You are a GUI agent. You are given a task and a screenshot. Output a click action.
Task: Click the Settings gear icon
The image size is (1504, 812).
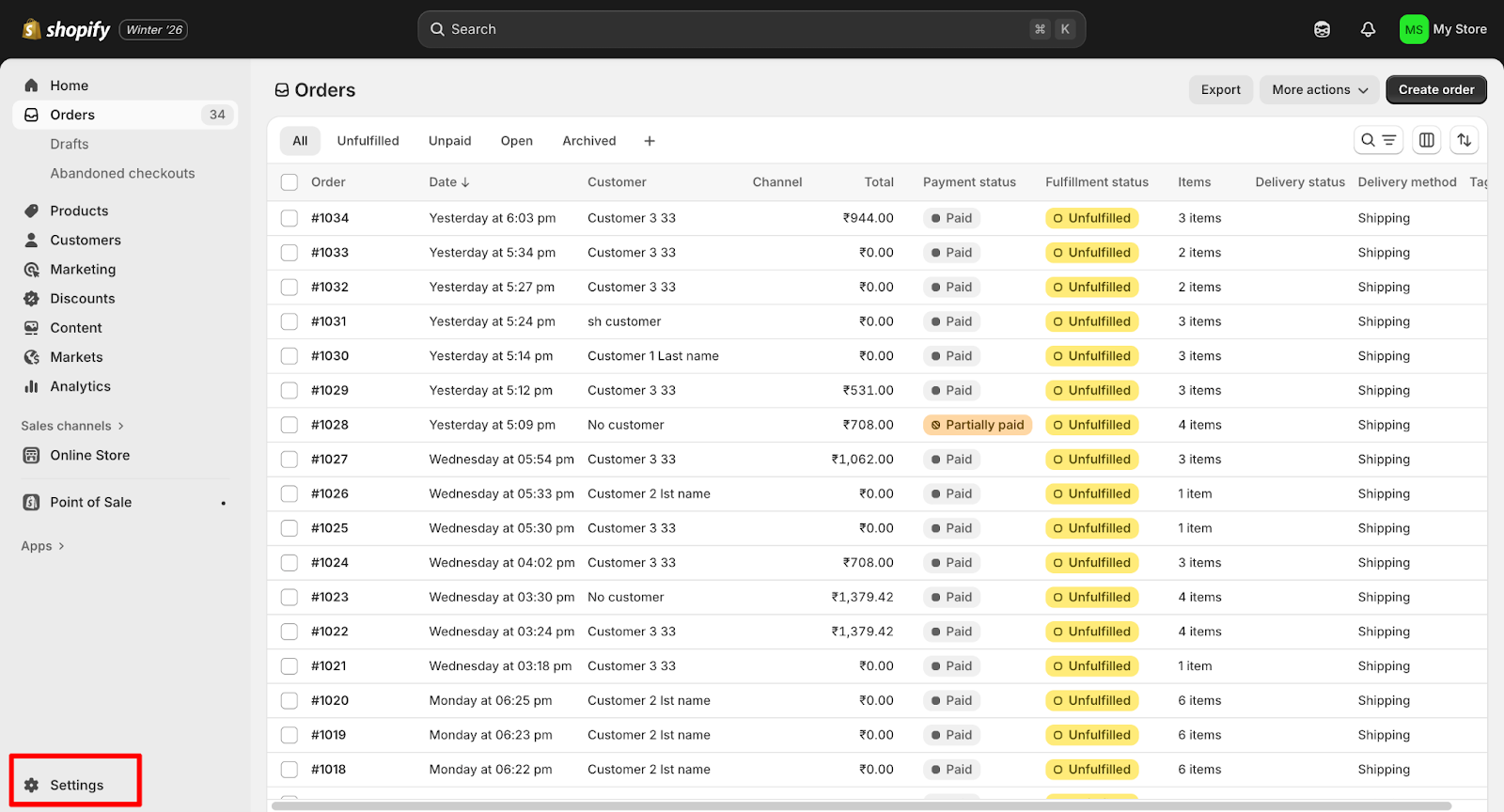tap(31, 785)
